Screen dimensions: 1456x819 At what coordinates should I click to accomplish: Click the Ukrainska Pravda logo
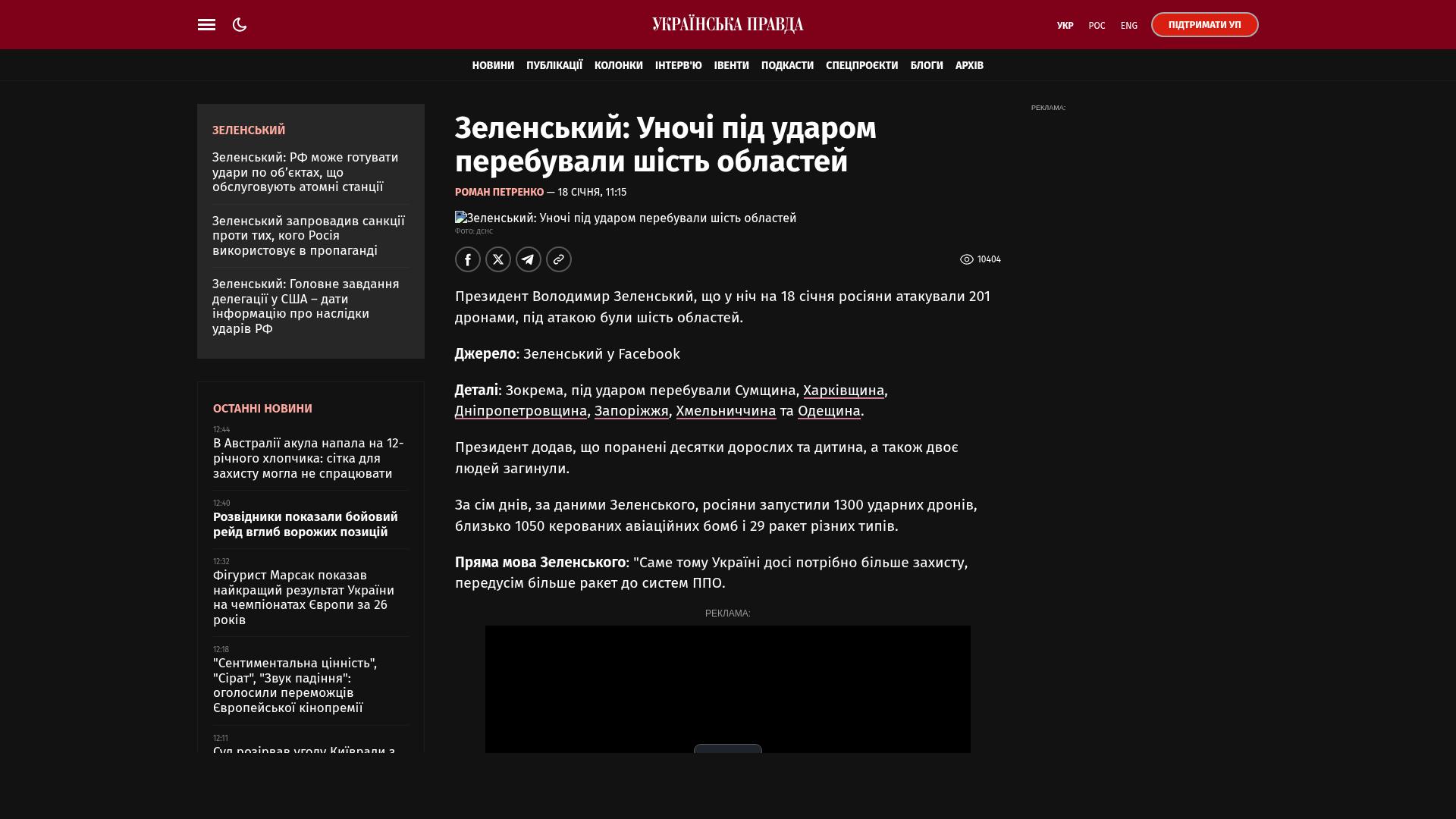(727, 25)
